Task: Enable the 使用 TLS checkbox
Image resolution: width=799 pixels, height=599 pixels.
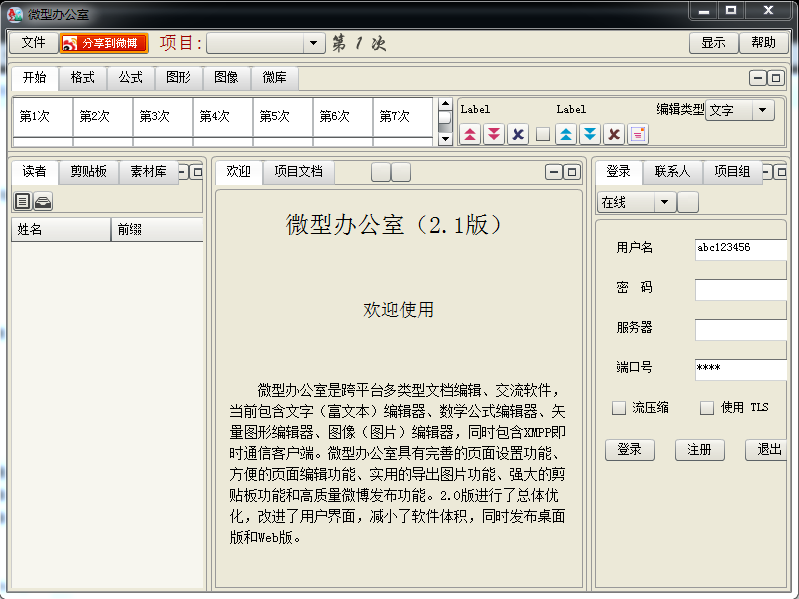Action: [706, 407]
